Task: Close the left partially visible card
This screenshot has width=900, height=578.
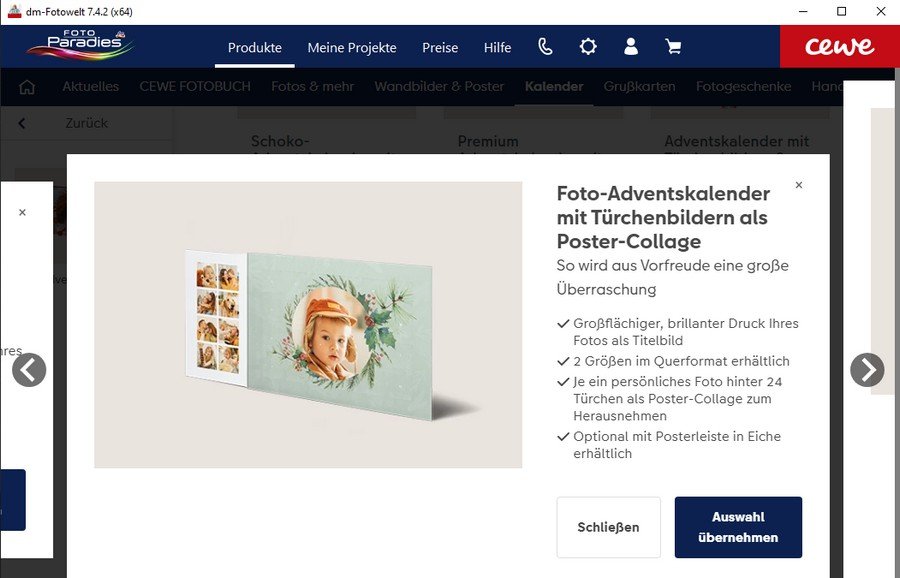Action: pos(22,212)
